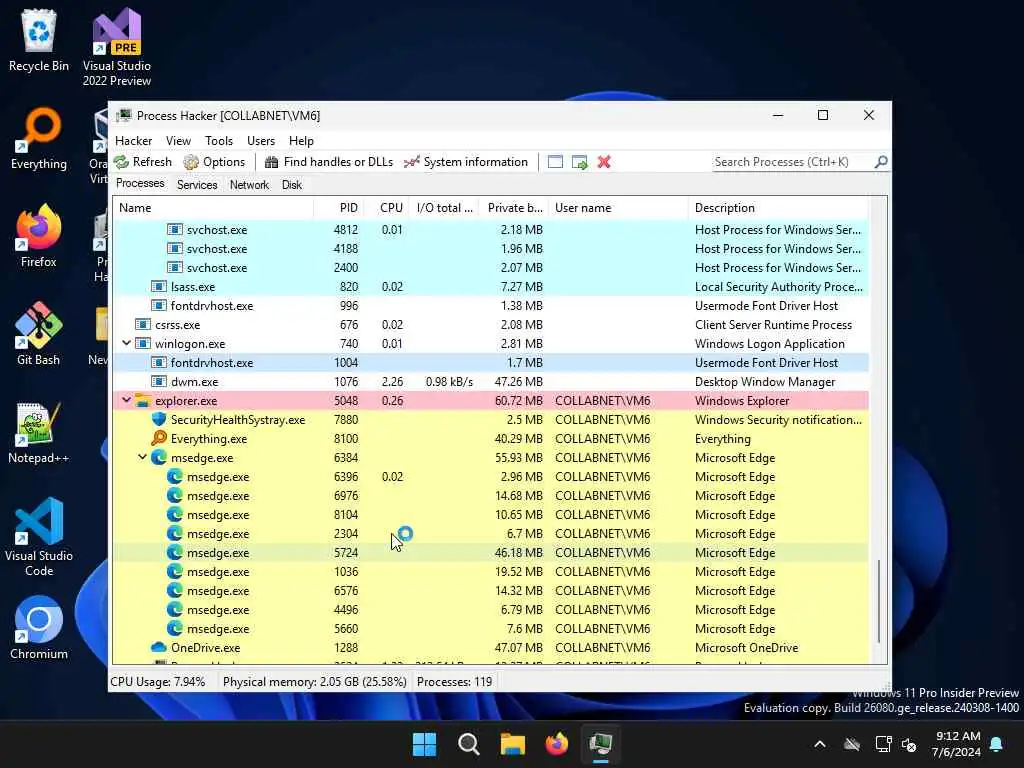Sort by the User name column header
1024x768 pixels.
click(618, 208)
